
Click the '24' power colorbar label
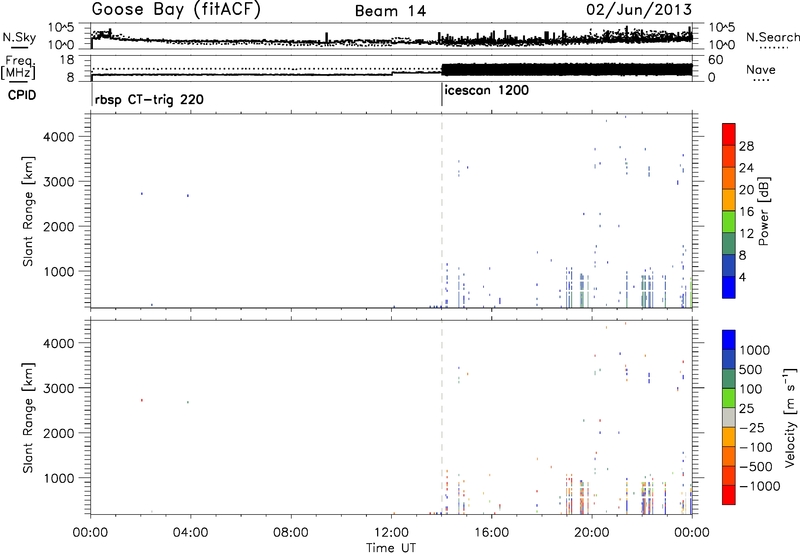[x=746, y=168]
